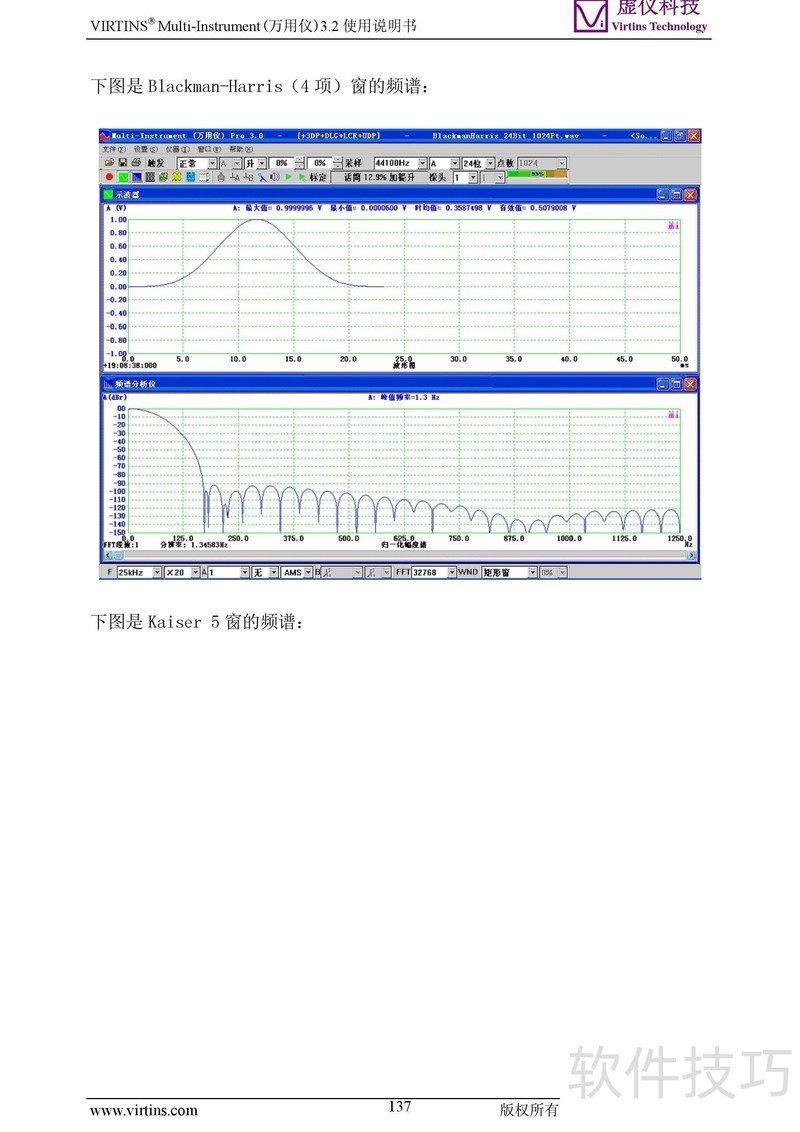800x1132 pixels.
Task: Open the 文件 (File) menu
Action: coord(114,149)
